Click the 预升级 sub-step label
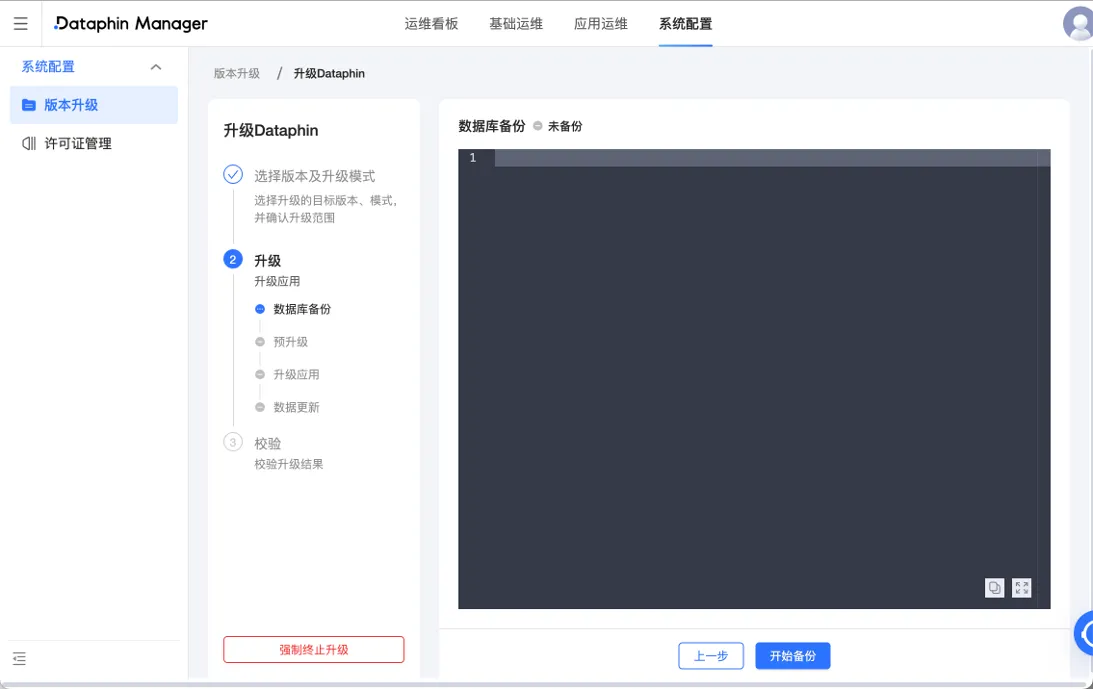 [x=291, y=342]
